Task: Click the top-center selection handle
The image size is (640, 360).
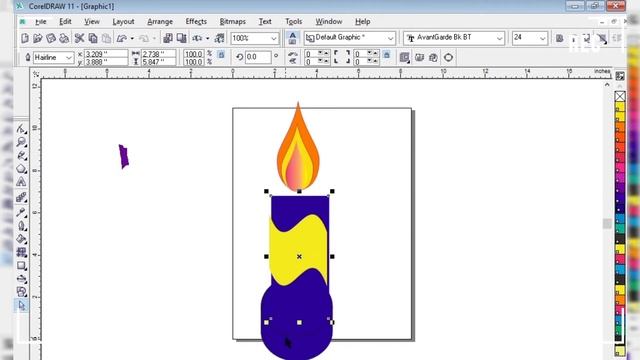Action: [x=299, y=191]
